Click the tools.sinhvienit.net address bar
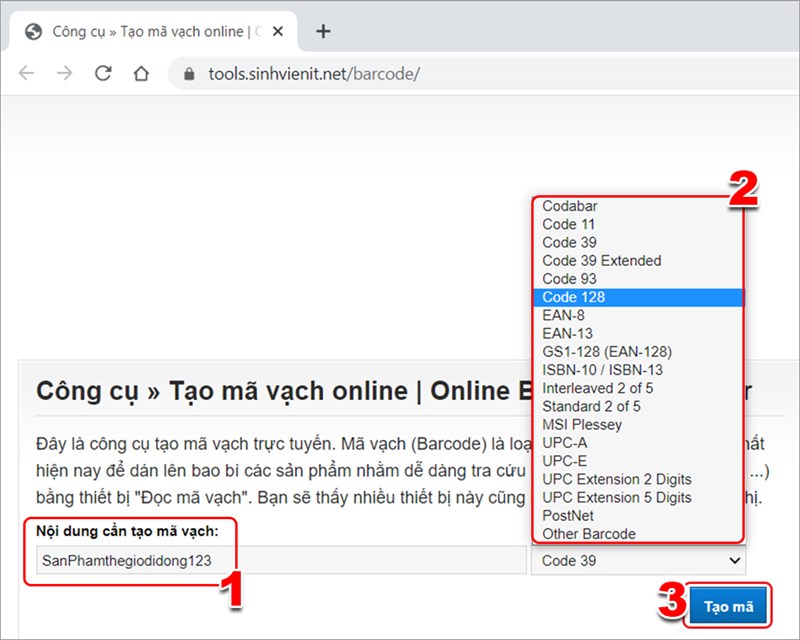The height and width of the screenshot is (640, 800). click(x=300, y=73)
